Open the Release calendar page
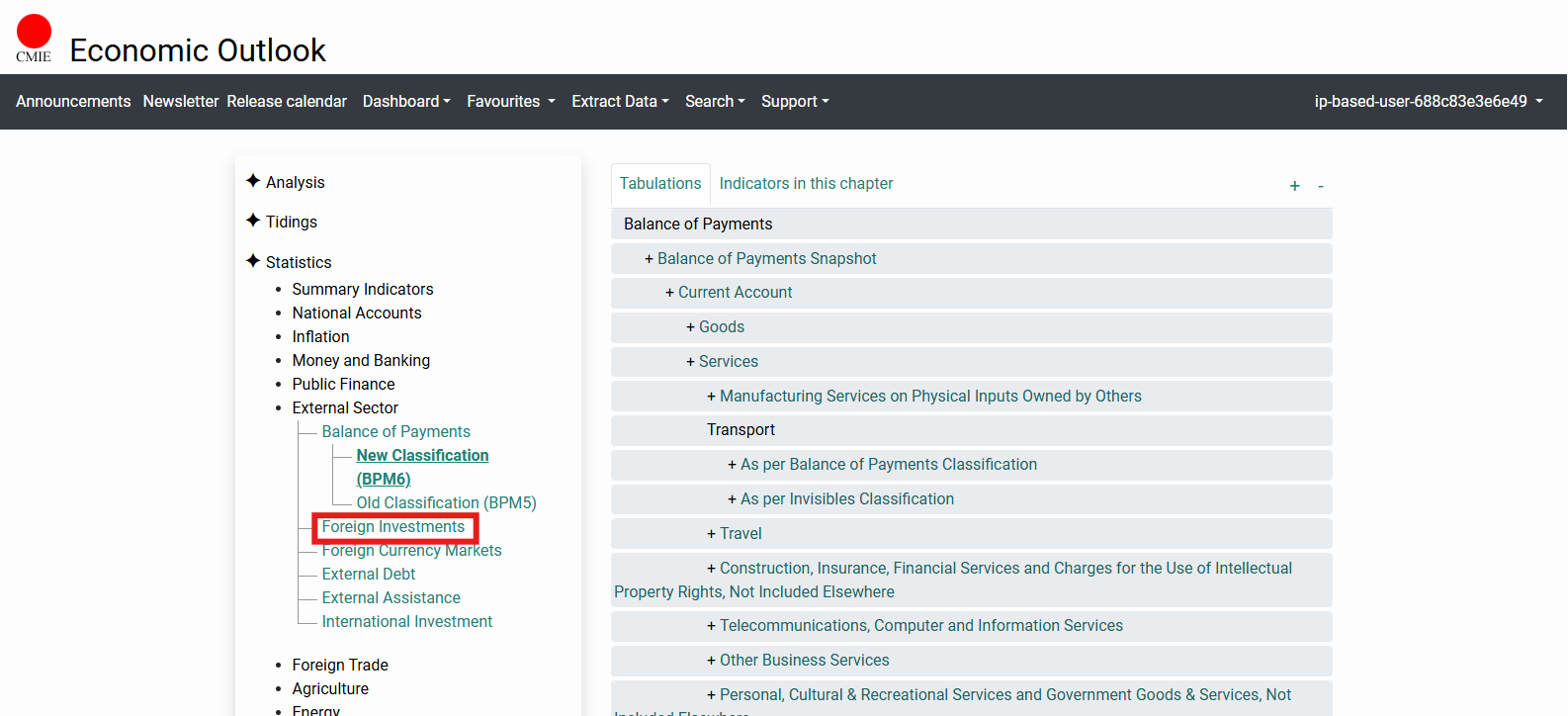This screenshot has height=716, width=1568. pos(287,102)
